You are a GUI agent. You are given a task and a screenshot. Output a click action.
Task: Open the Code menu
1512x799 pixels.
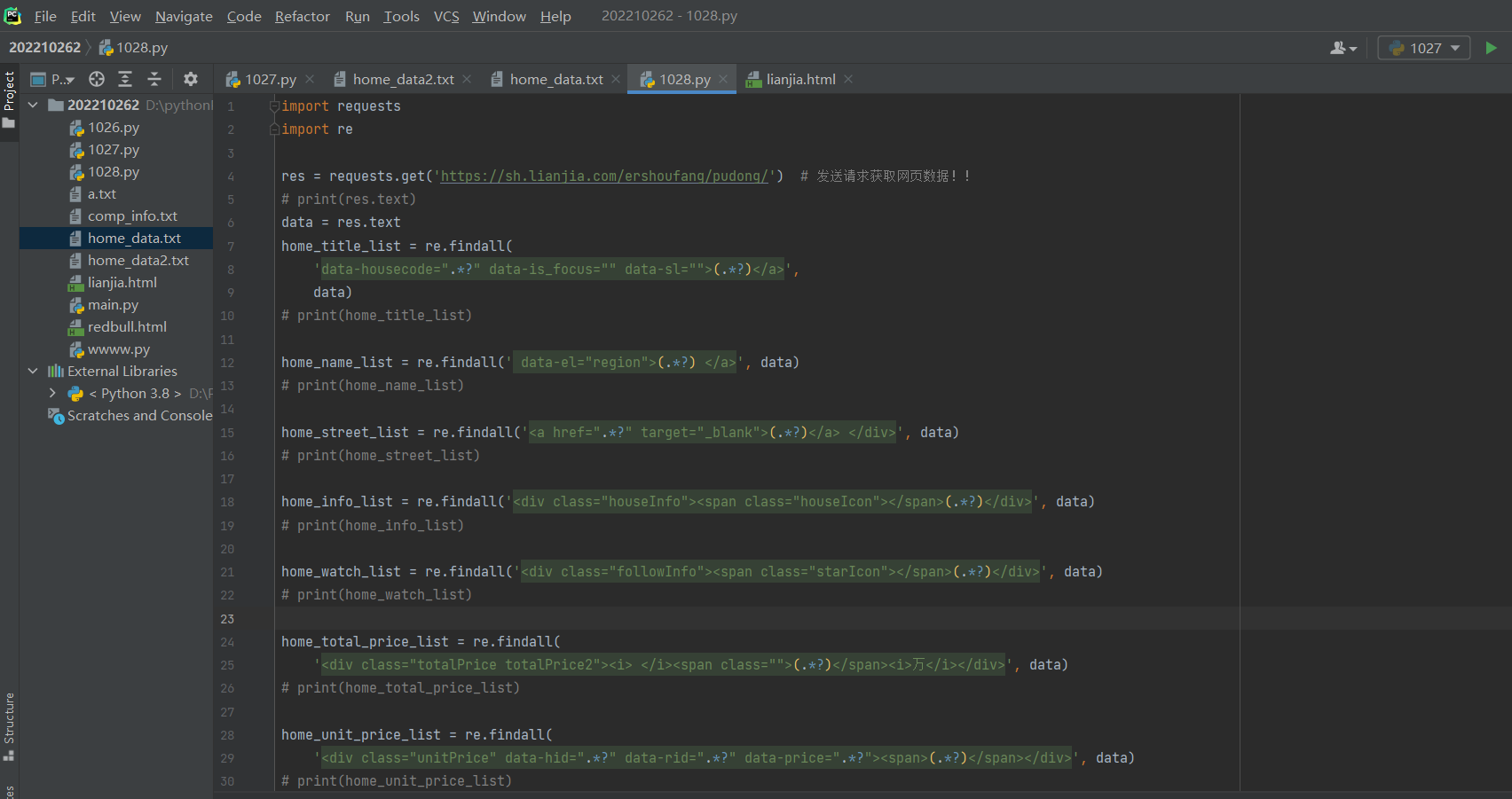244,16
